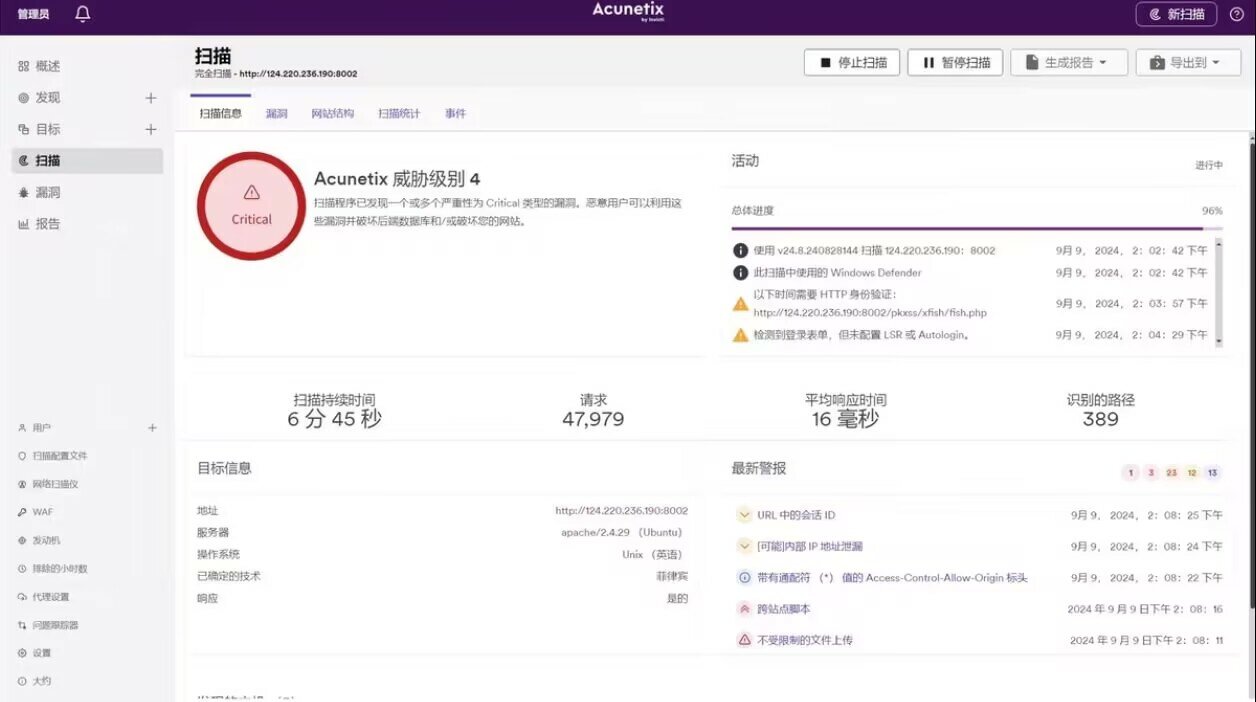Click the 排除的小时数 clock icon
Image resolution: width=1256 pixels, height=702 pixels.
coord(22,568)
